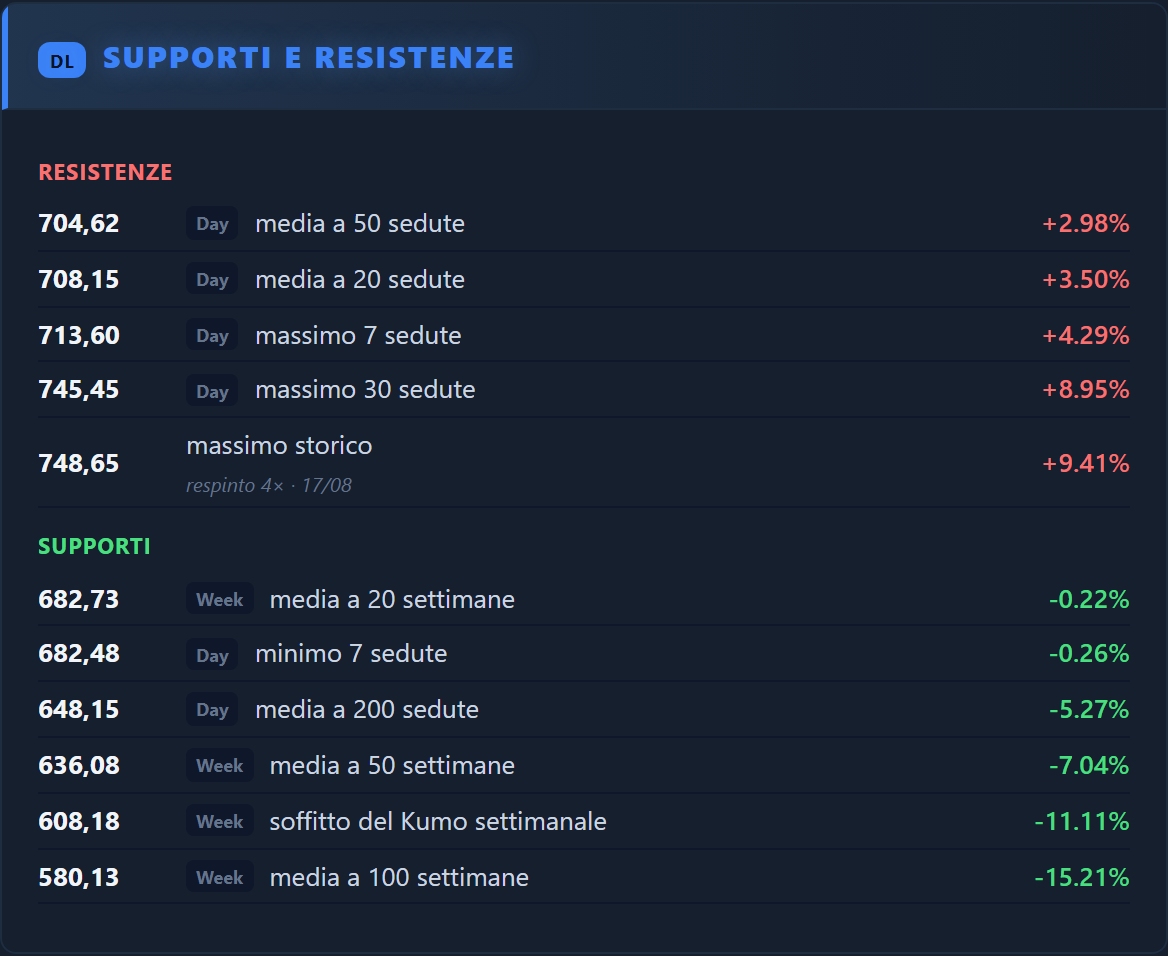Click the Day tag beside massimo 7 sedute

pos(212,335)
